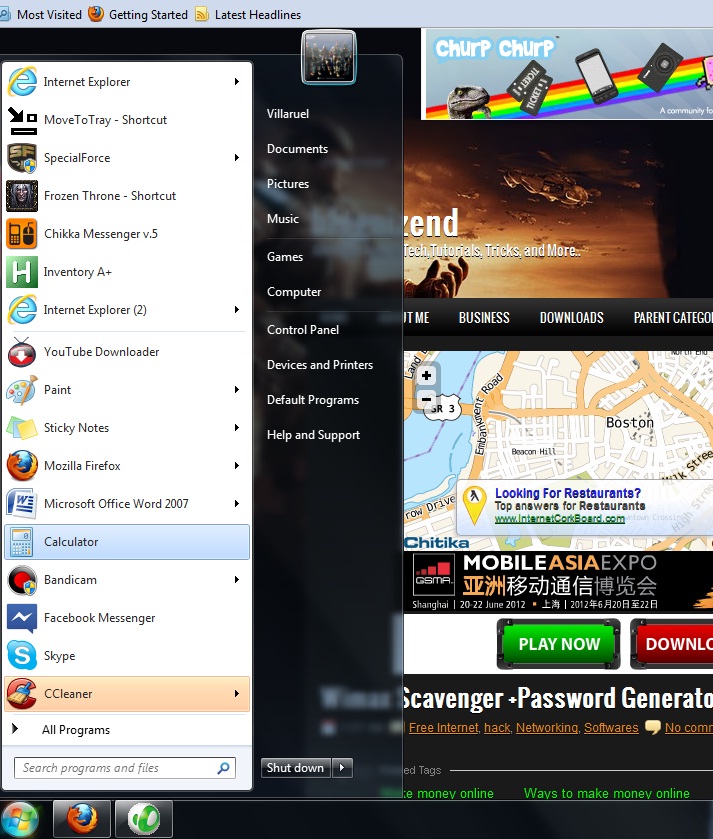Click the Windows Start orb
Image resolution: width=713 pixels, height=839 pixels.
[19, 820]
